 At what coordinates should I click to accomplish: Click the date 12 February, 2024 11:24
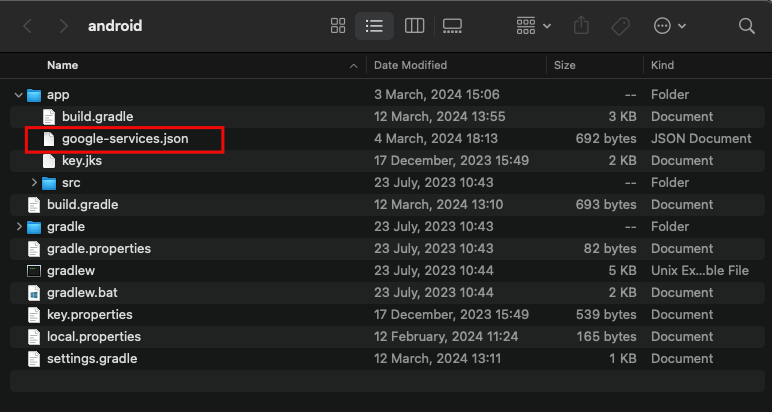coord(446,337)
